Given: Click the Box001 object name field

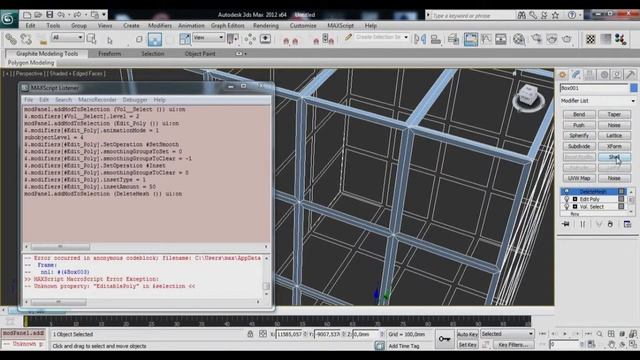Looking at the screenshot, I should (594, 88).
